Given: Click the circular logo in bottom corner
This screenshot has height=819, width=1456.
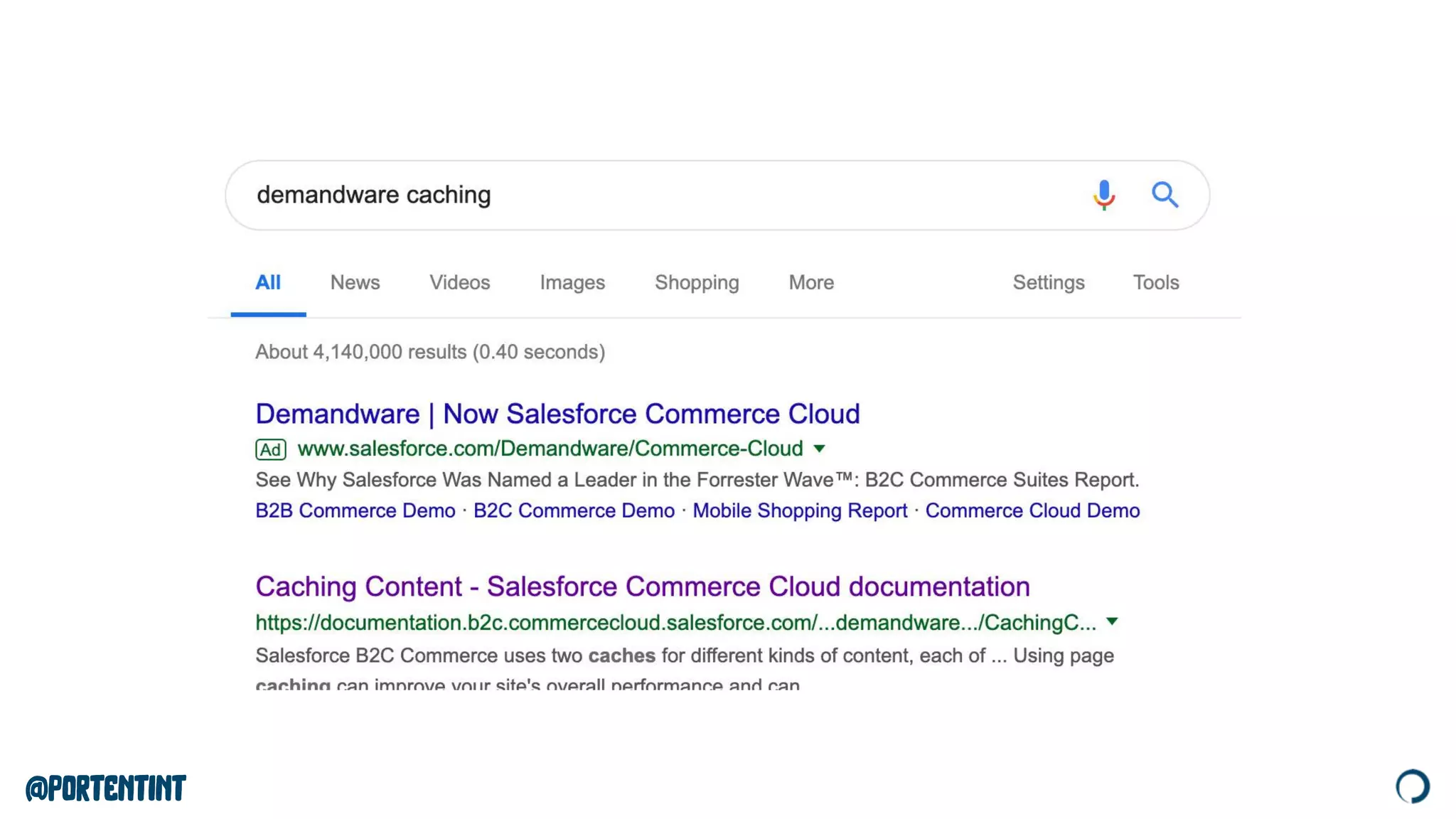Looking at the screenshot, I should click(x=1412, y=786).
